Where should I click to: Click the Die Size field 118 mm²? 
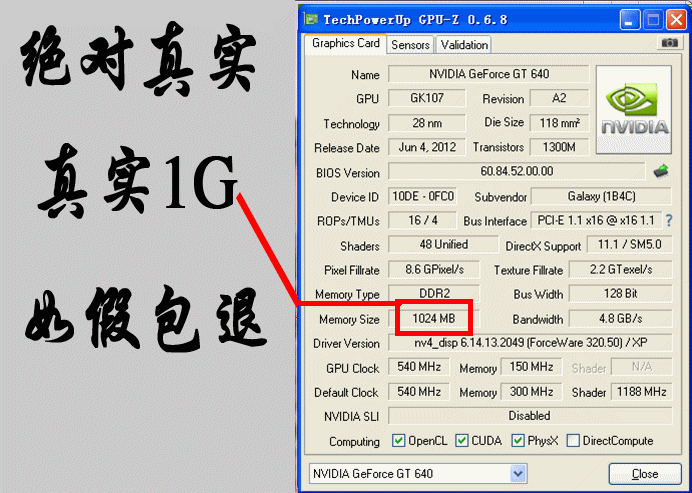click(x=559, y=123)
